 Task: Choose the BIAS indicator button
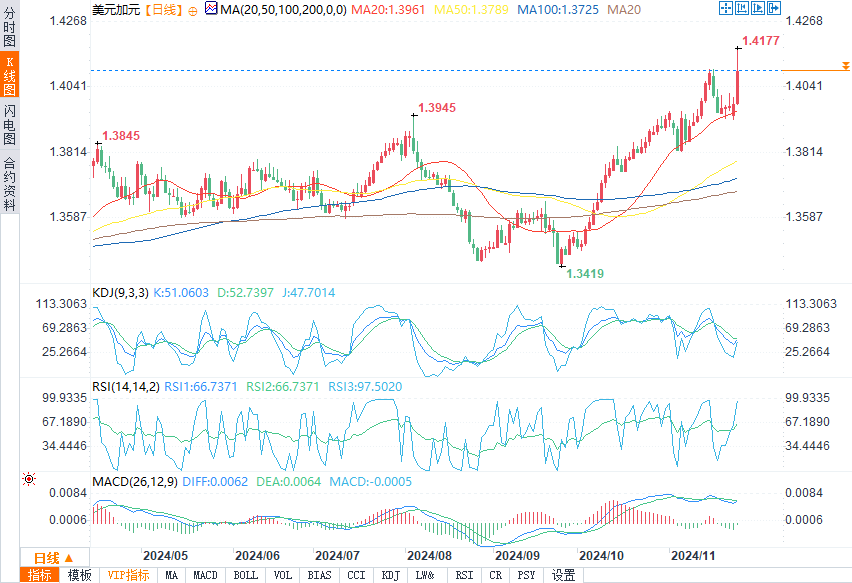[x=320, y=575]
